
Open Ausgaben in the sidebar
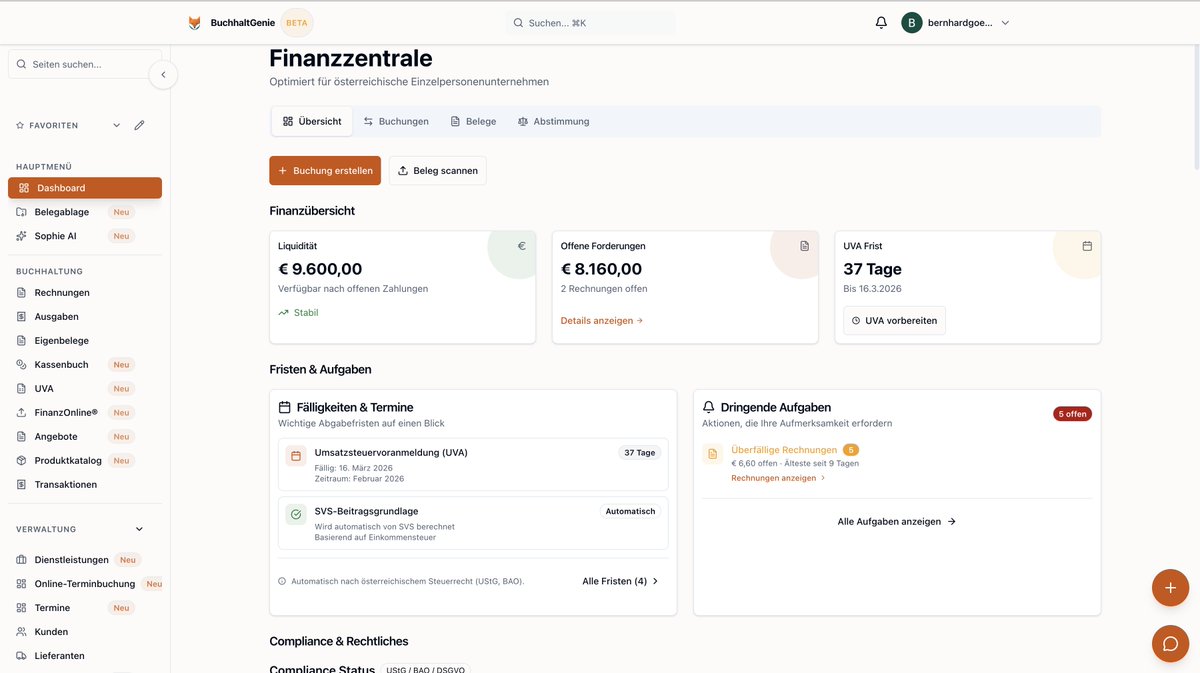85,316
